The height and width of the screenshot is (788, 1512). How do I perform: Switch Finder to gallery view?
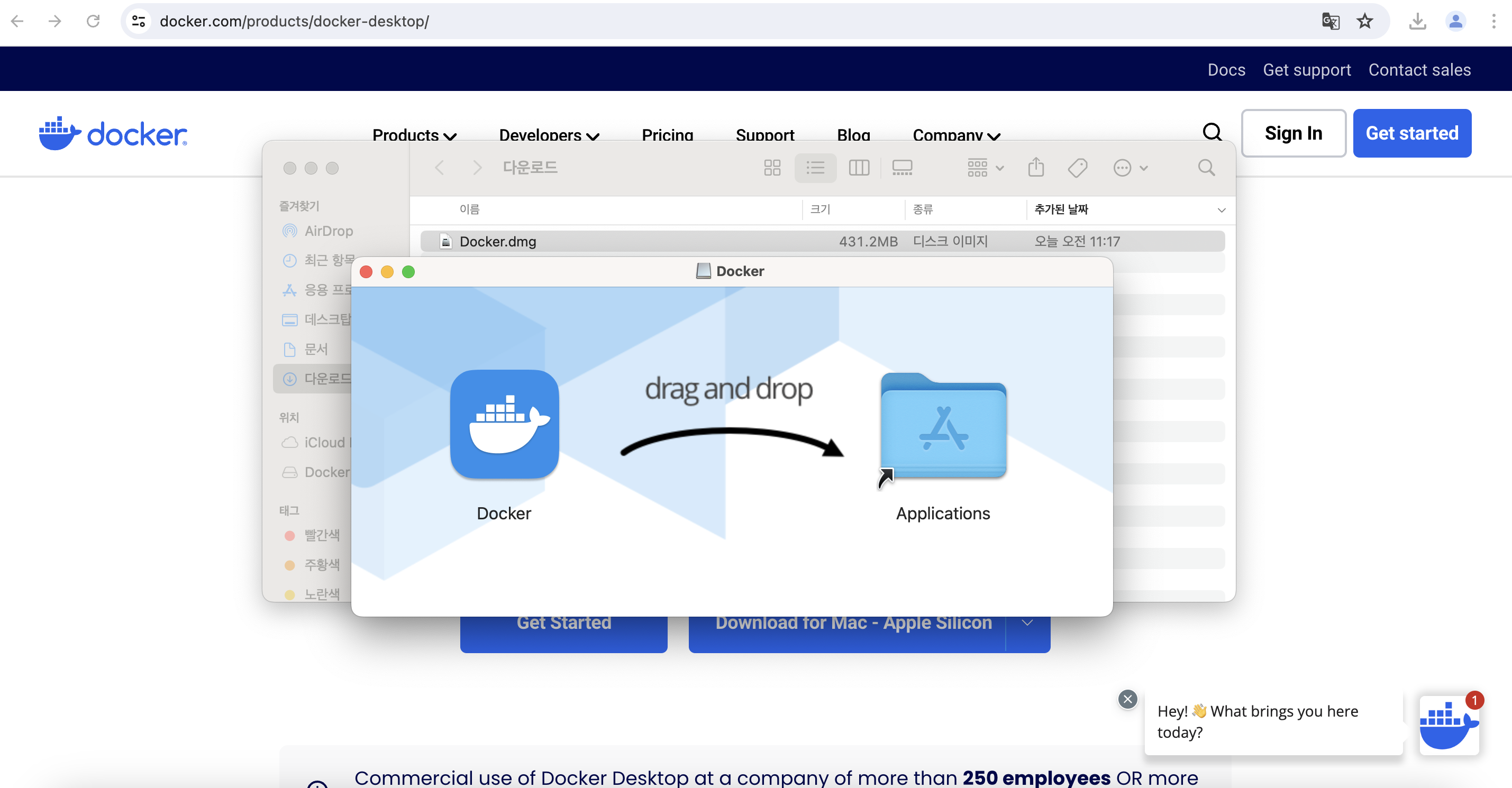pyautogui.click(x=901, y=168)
